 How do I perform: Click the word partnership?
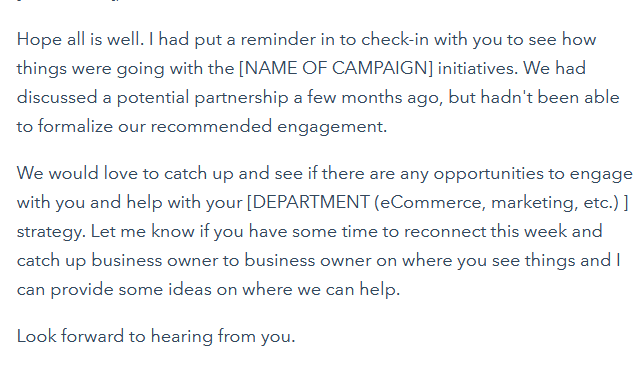(x=241, y=99)
